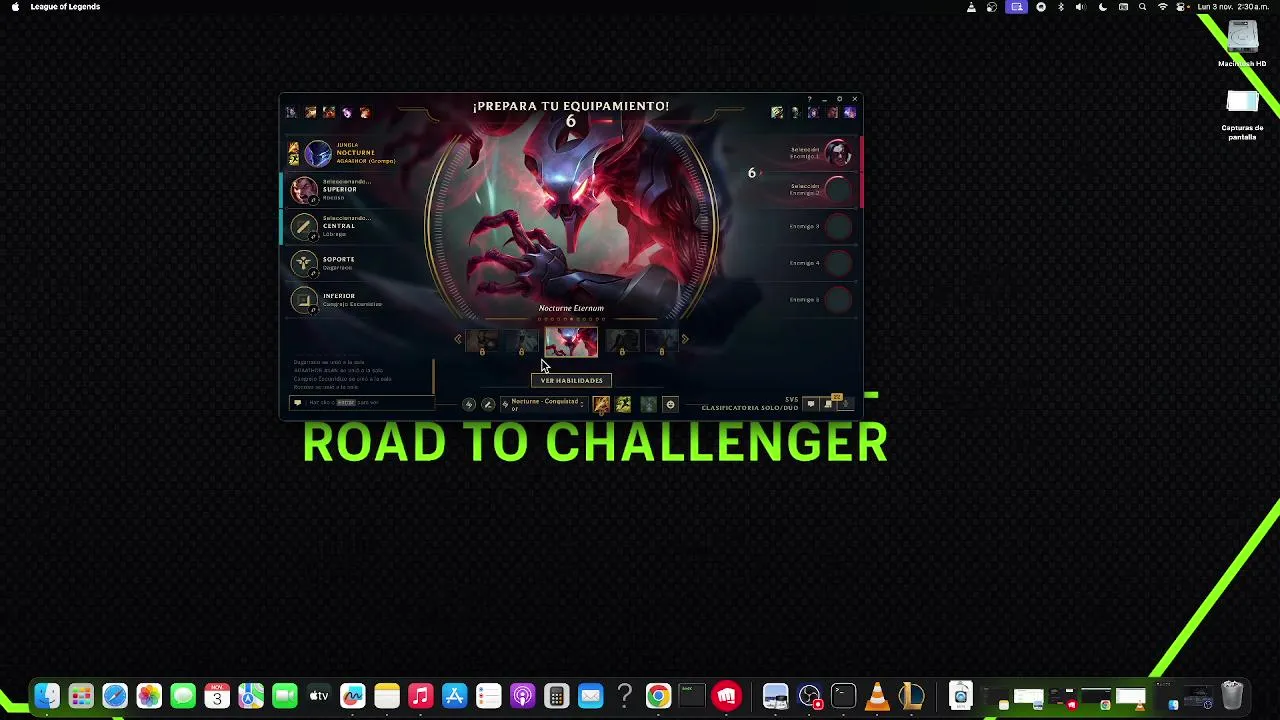
Task: Click the empty Enemigo 4 slot
Action: (x=838, y=263)
